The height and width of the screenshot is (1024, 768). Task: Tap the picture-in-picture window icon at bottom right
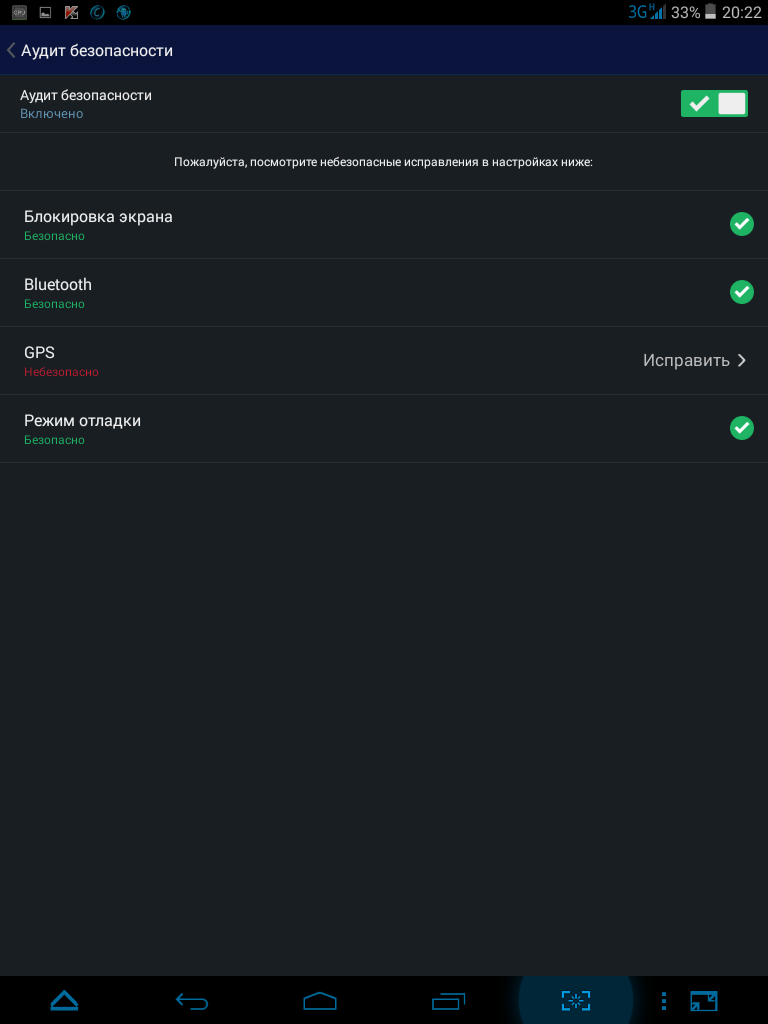(703, 1000)
